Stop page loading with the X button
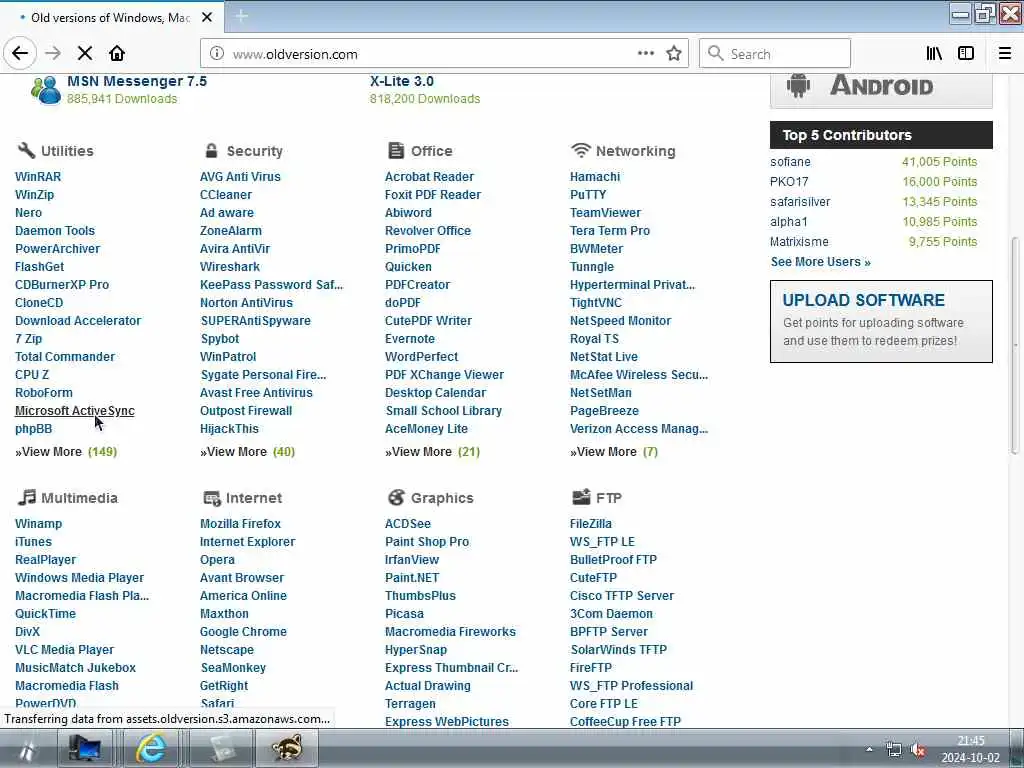Viewport: 1024px width, 768px height. (85, 54)
